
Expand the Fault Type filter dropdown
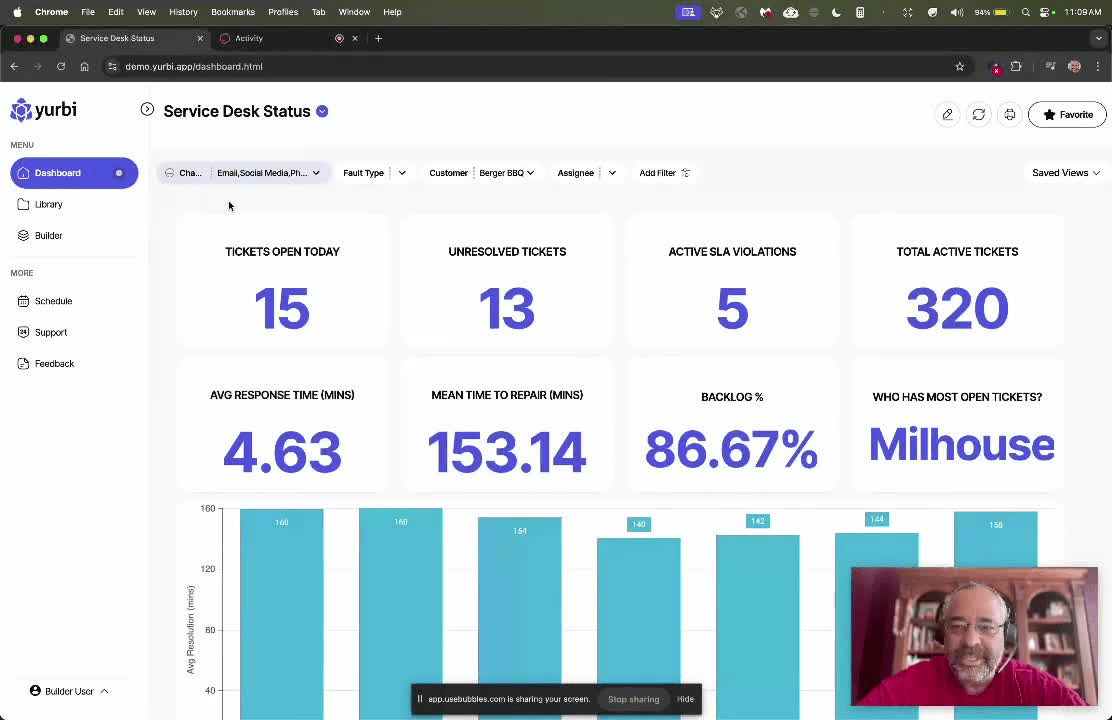point(402,173)
